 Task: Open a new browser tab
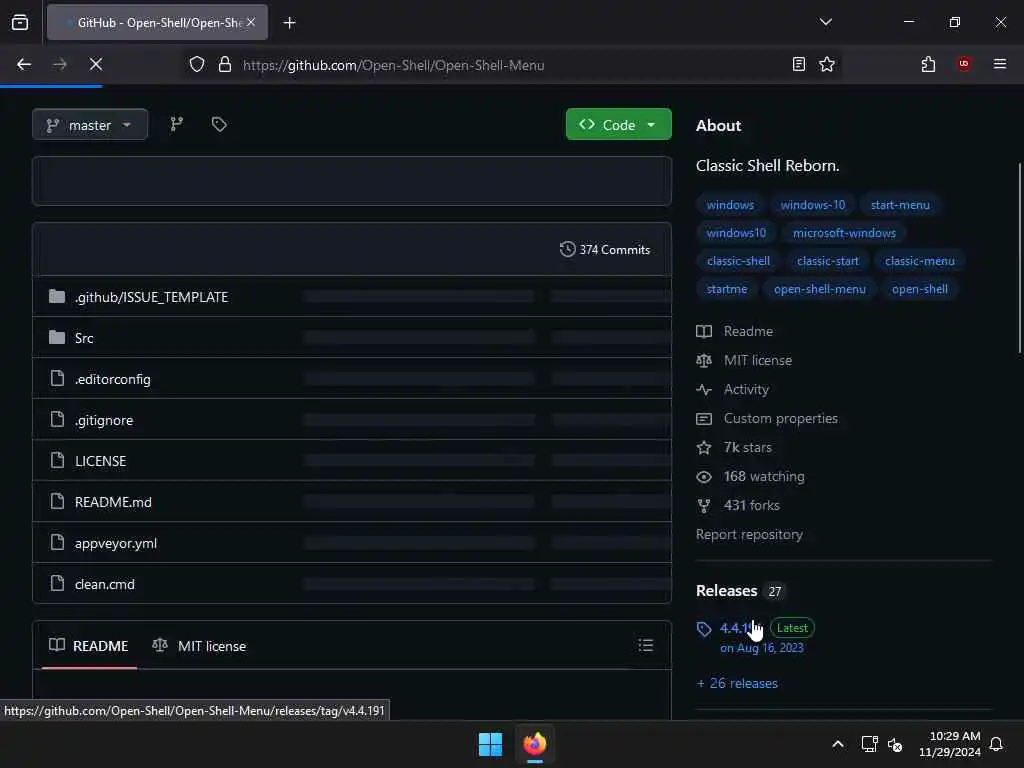pos(289,23)
